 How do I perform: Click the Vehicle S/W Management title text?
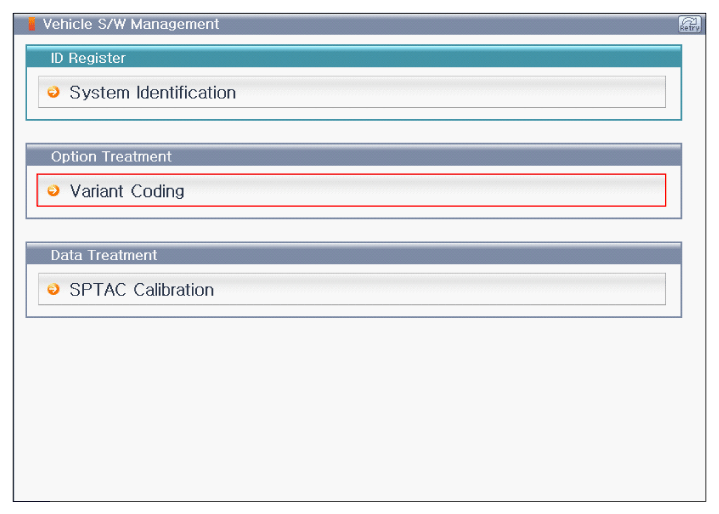131,24
